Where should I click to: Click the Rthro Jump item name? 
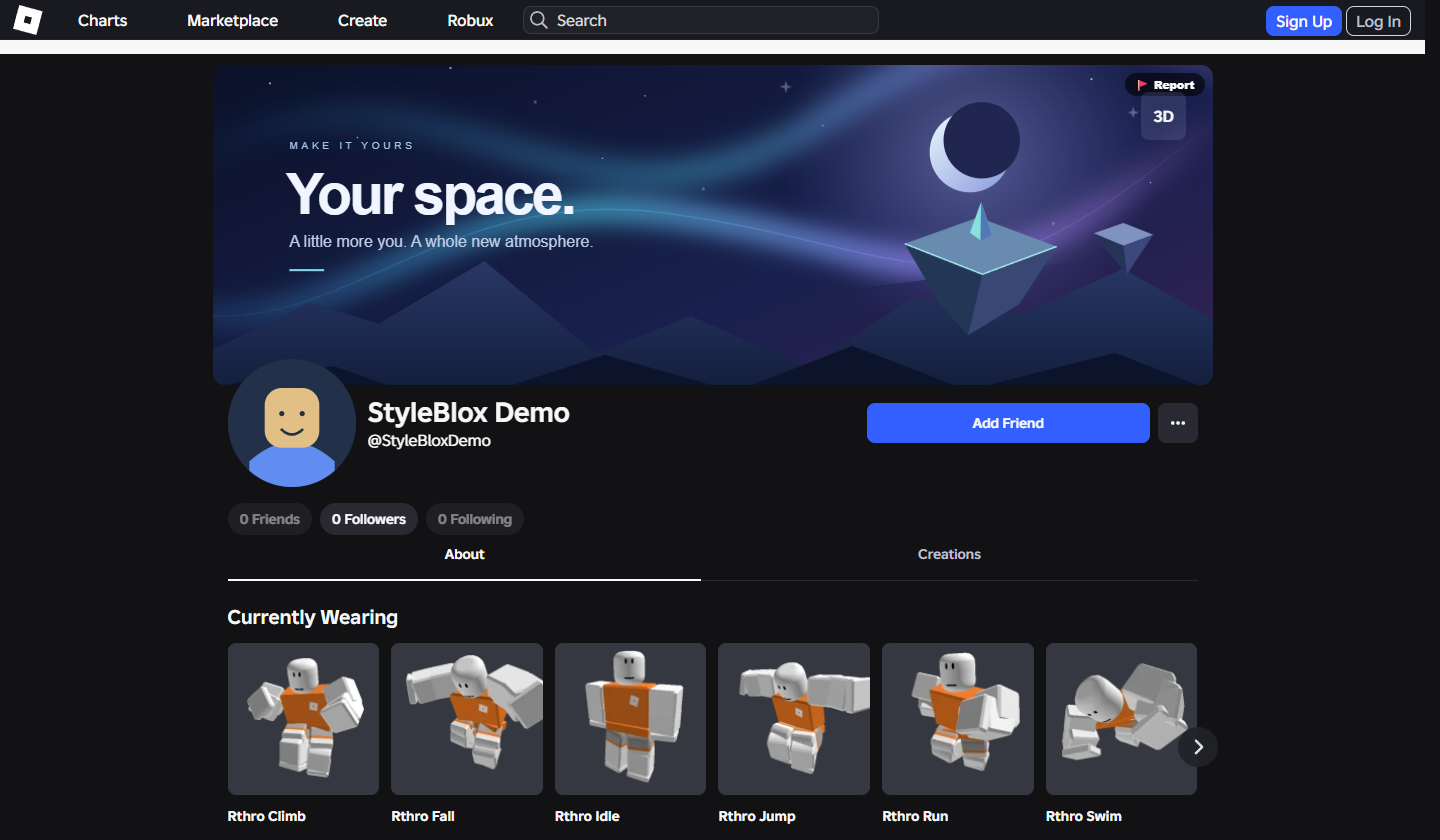[x=757, y=816]
